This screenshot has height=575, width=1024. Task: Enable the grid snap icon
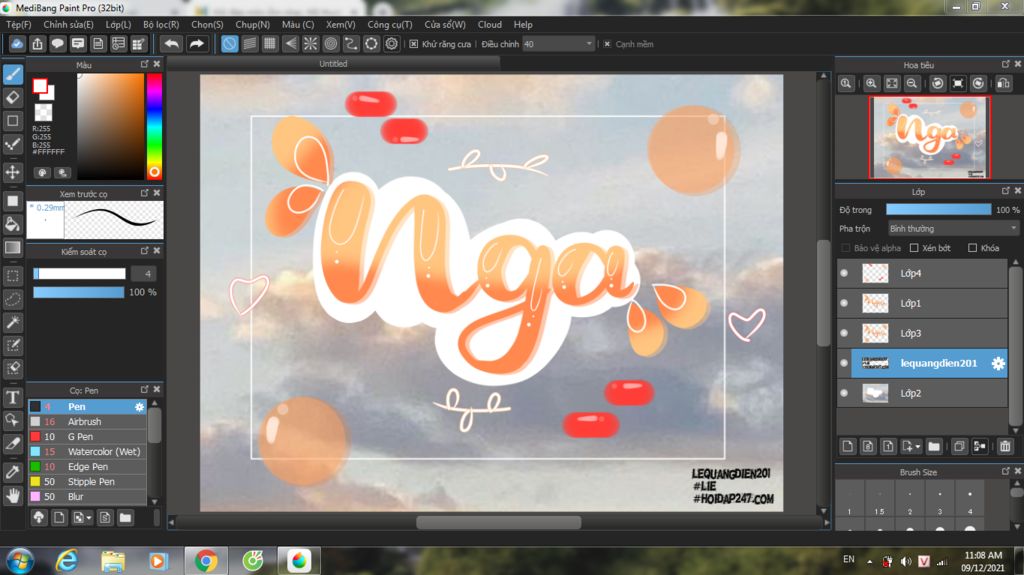coord(270,44)
